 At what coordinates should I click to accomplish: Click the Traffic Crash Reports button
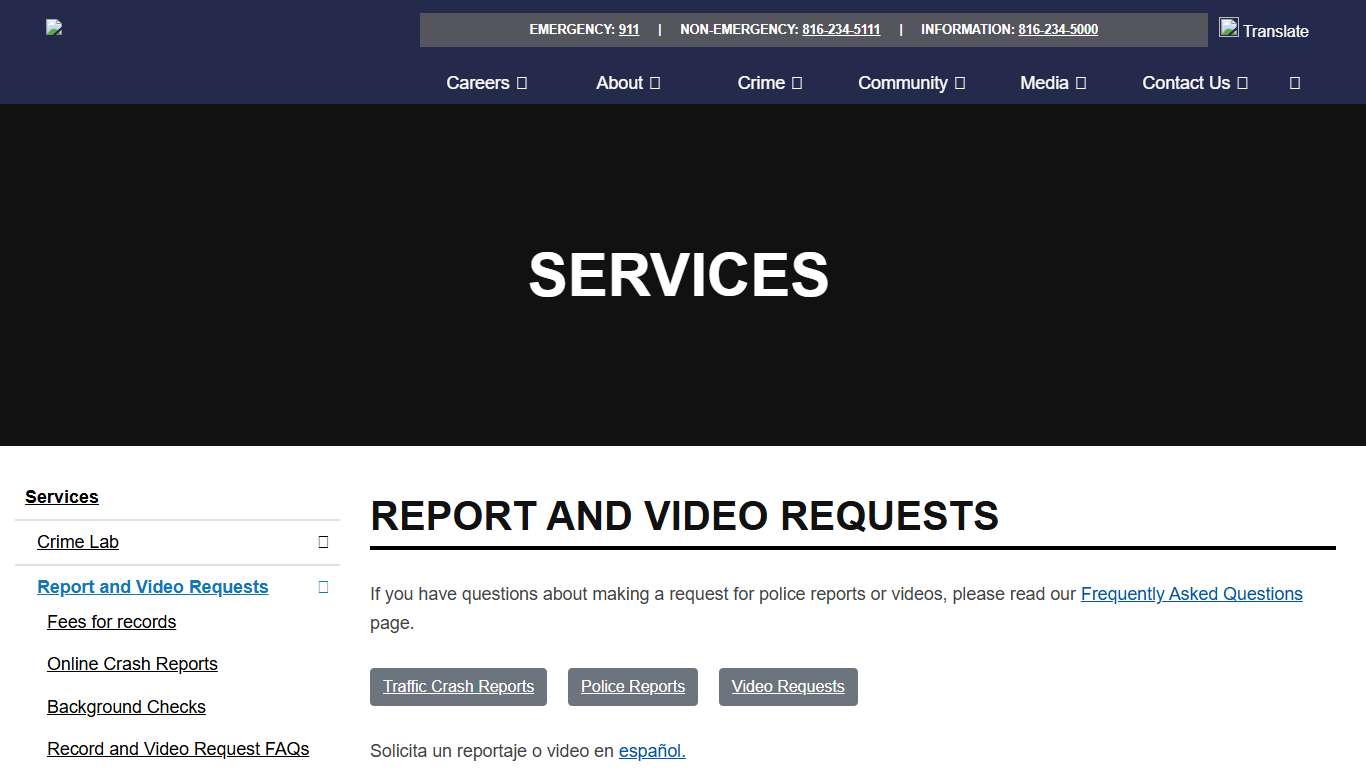pyautogui.click(x=458, y=687)
